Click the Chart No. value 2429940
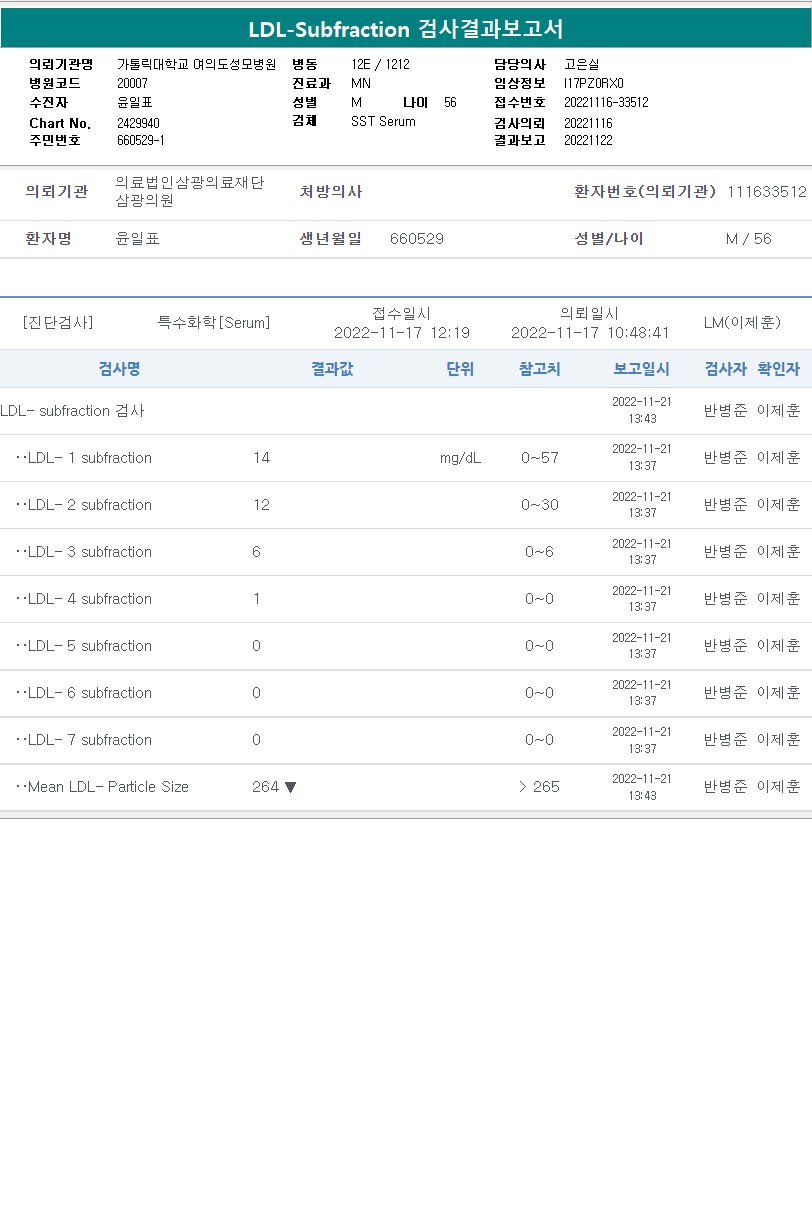The height and width of the screenshot is (1211, 812). tap(138, 123)
